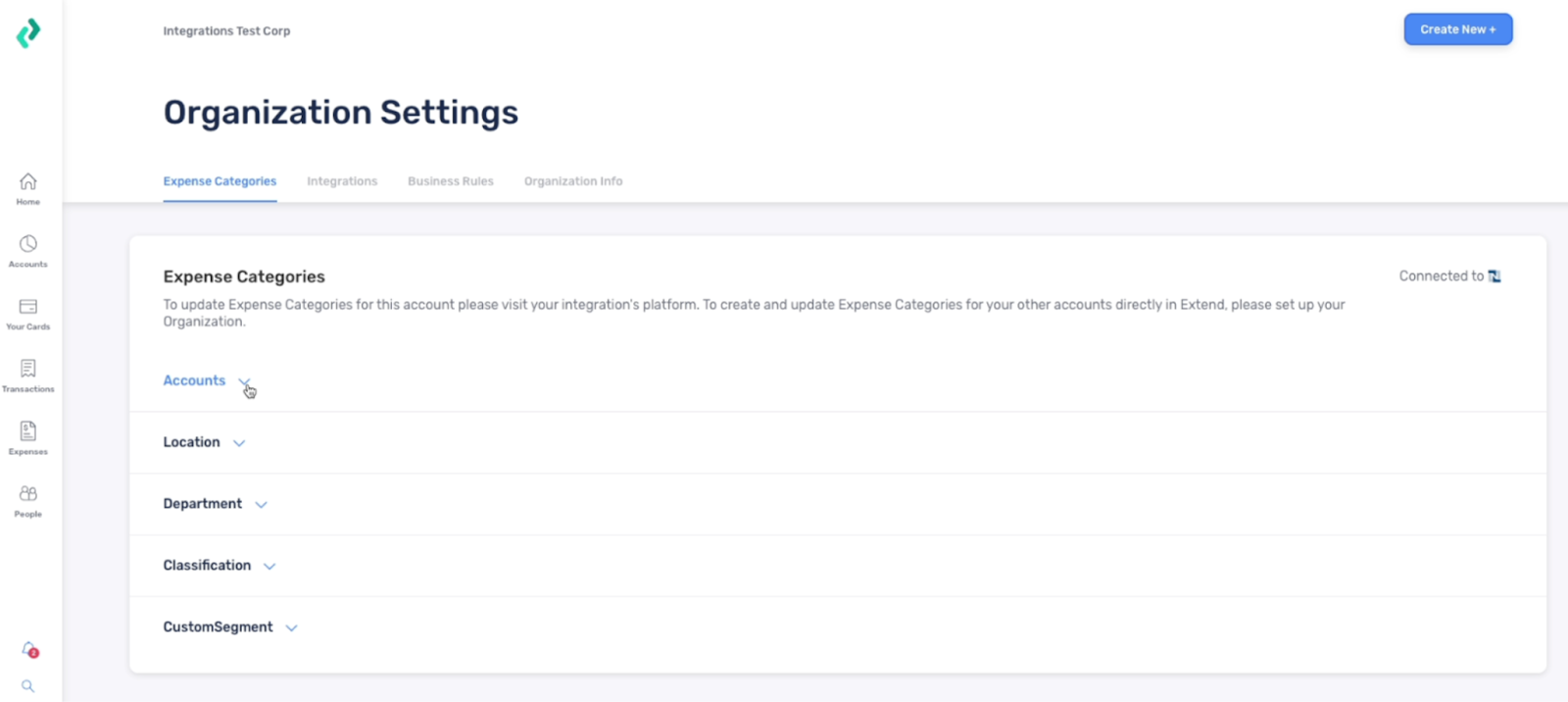1568x702 pixels.
Task: Expand the Location category section
Action: (x=238, y=443)
